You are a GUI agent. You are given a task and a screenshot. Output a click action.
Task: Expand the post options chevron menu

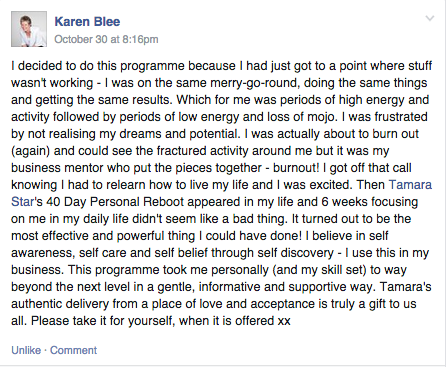click(x=430, y=18)
